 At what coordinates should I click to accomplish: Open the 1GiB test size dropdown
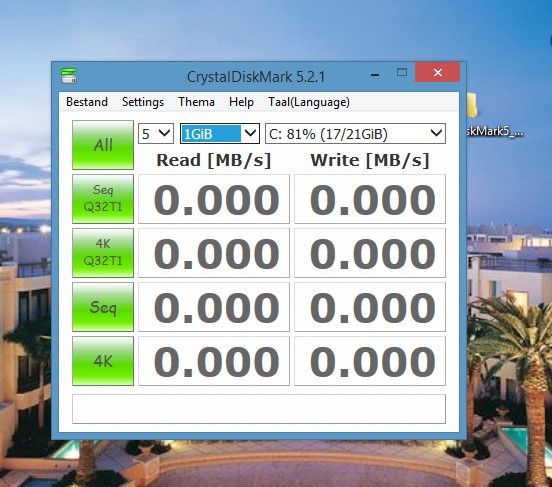pyautogui.click(x=220, y=133)
